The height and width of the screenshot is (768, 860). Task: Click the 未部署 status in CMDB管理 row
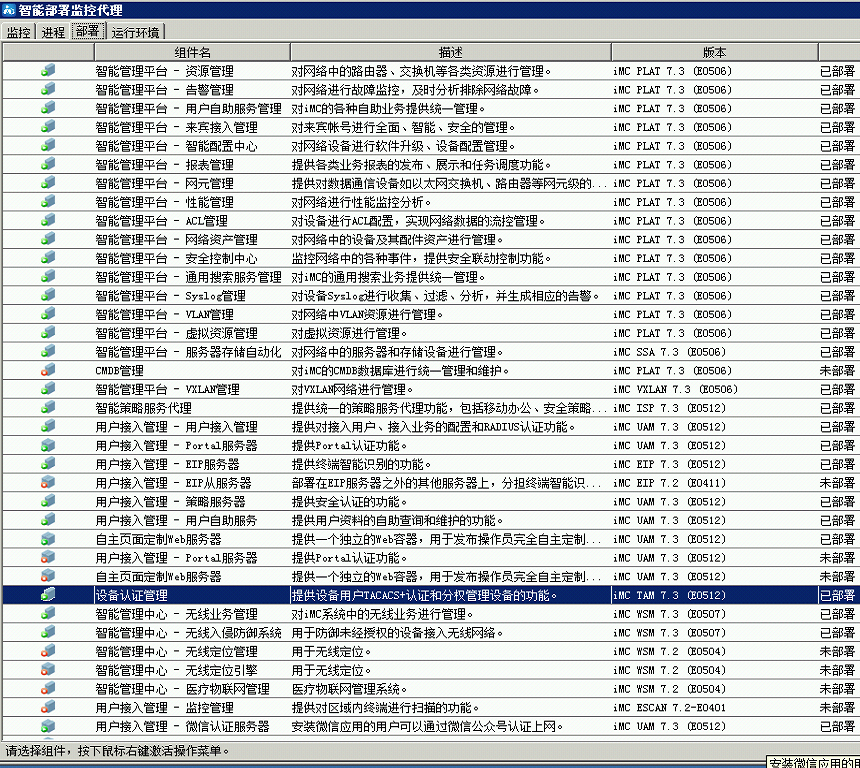[x=837, y=370]
